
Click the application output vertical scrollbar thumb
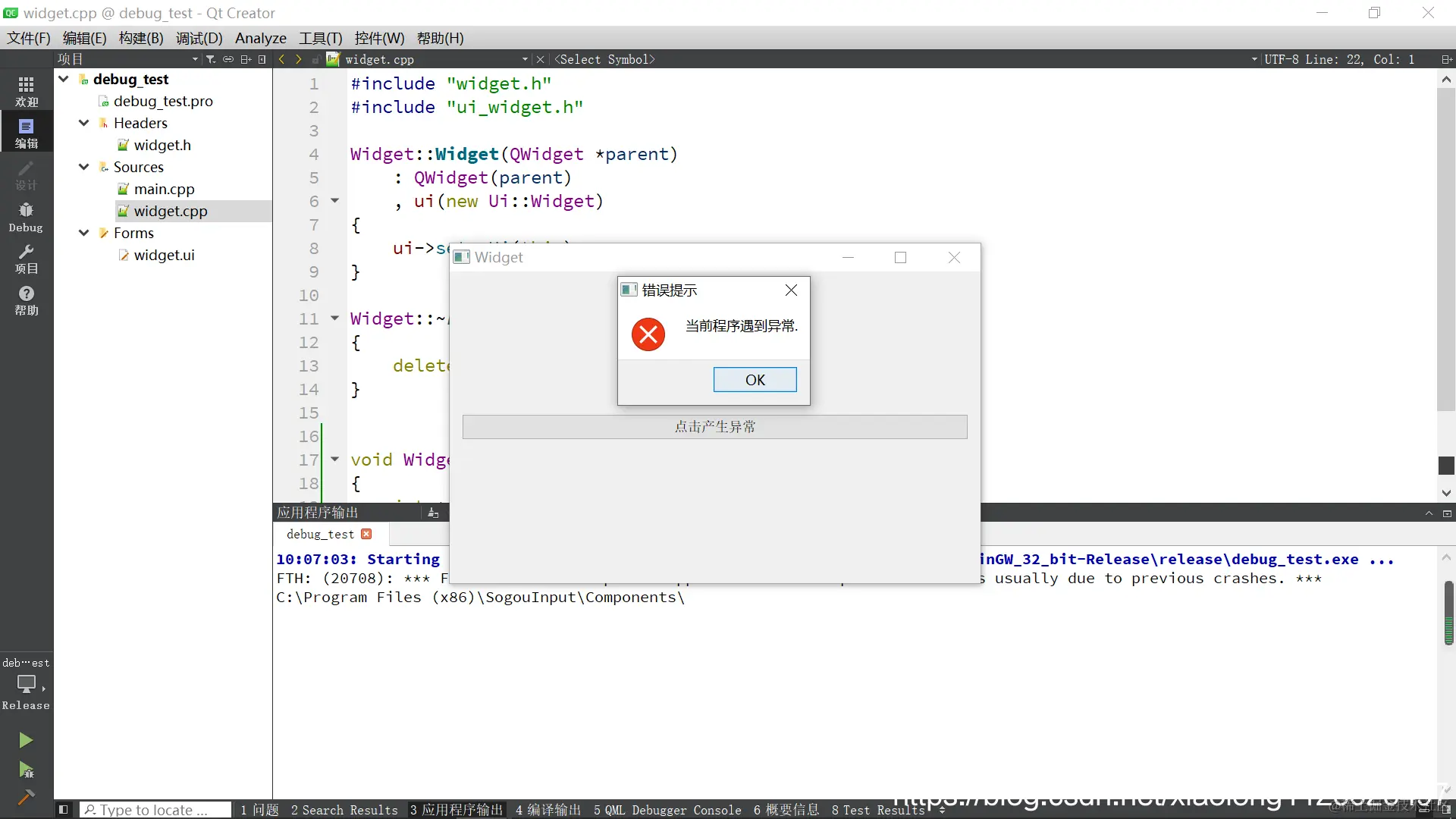(x=1448, y=613)
